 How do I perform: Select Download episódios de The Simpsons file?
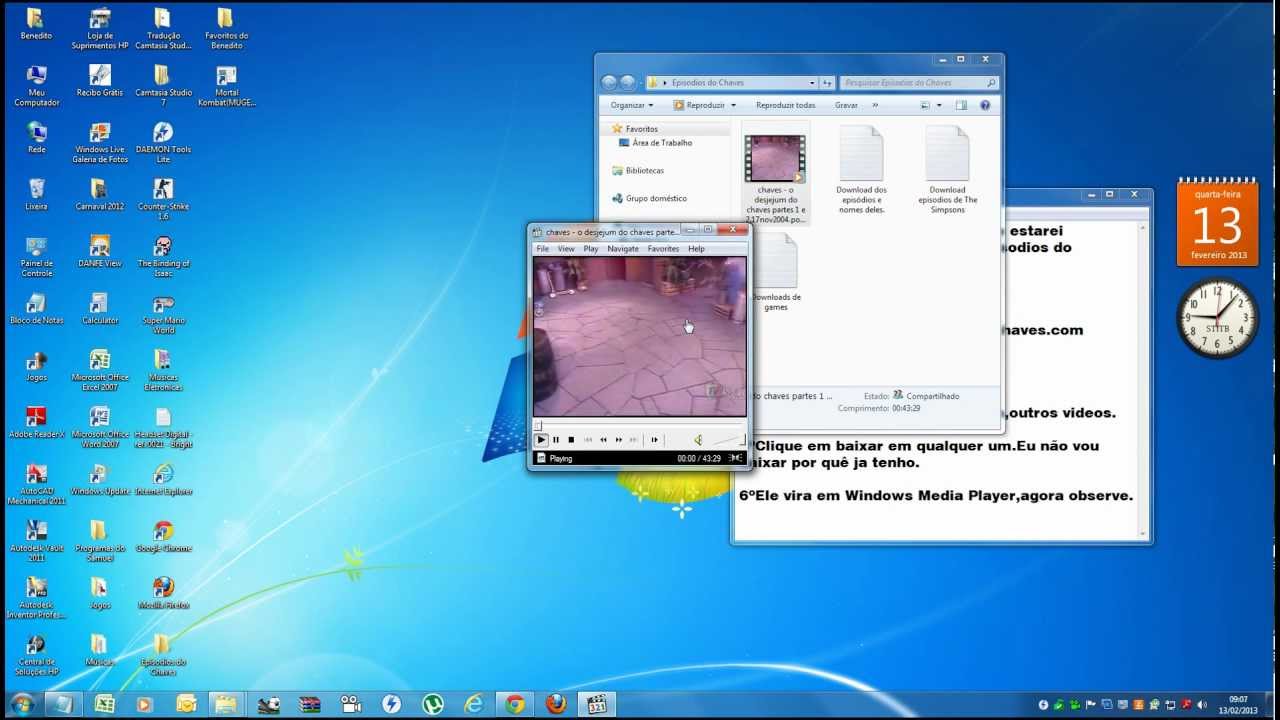(x=947, y=170)
